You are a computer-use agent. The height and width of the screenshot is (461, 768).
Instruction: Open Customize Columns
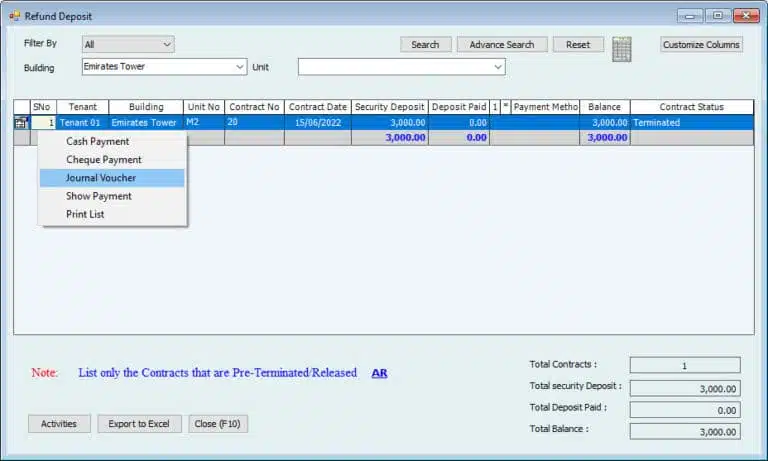click(x=701, y=45)
